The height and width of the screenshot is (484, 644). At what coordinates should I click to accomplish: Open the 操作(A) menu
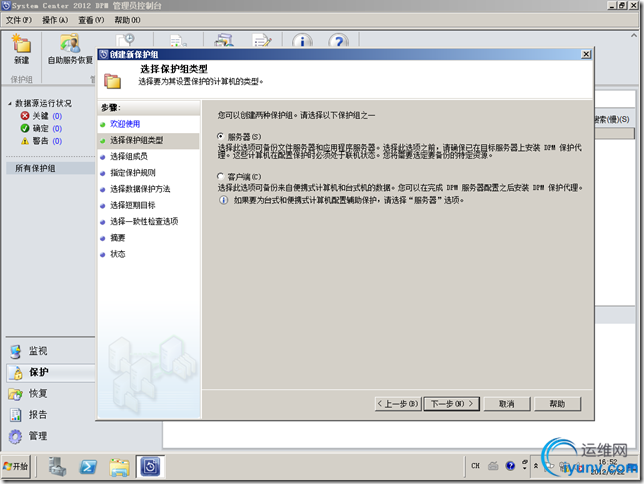(55, 20)
